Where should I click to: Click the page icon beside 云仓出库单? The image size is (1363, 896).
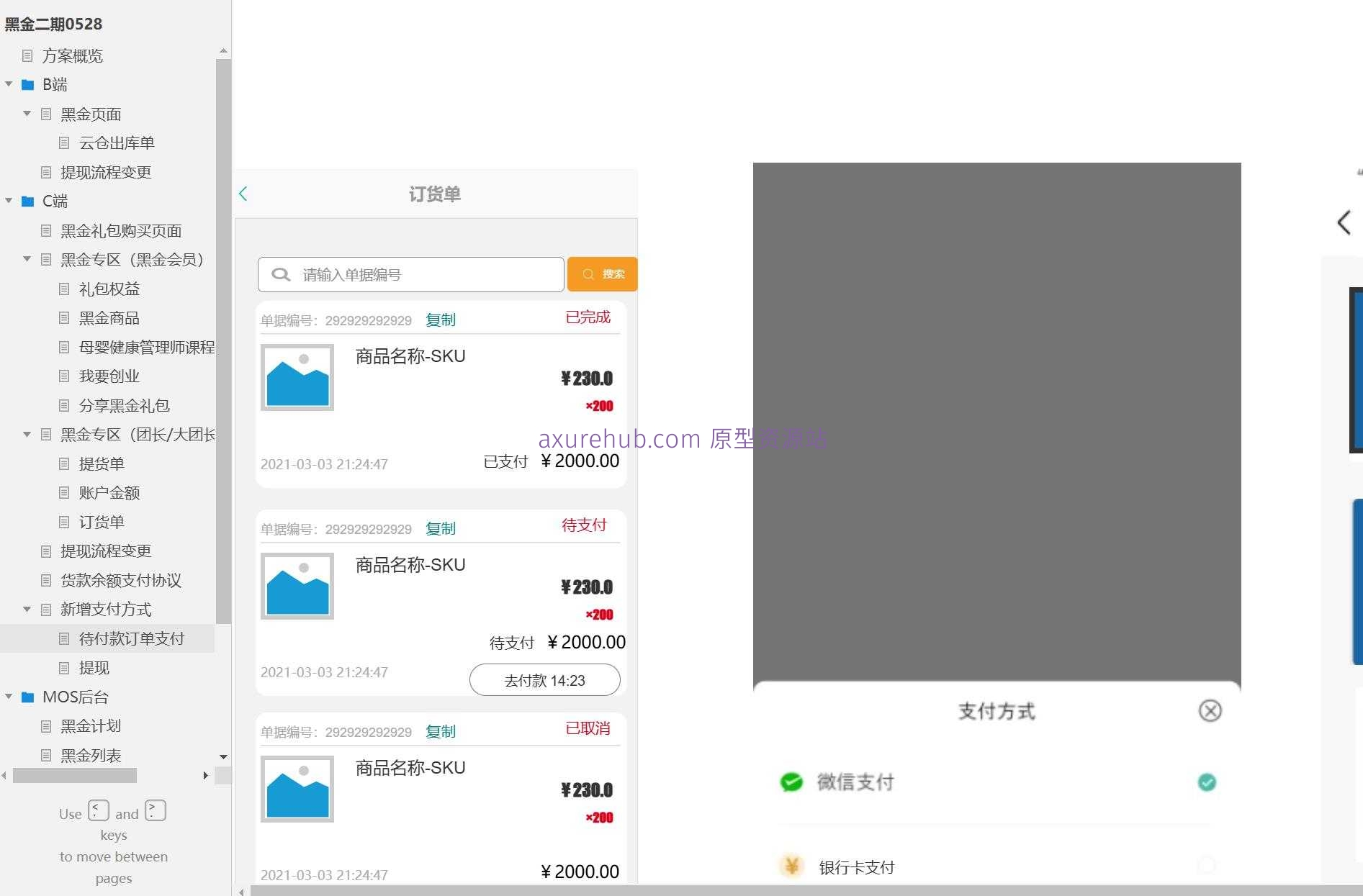(x=64, y=142)
